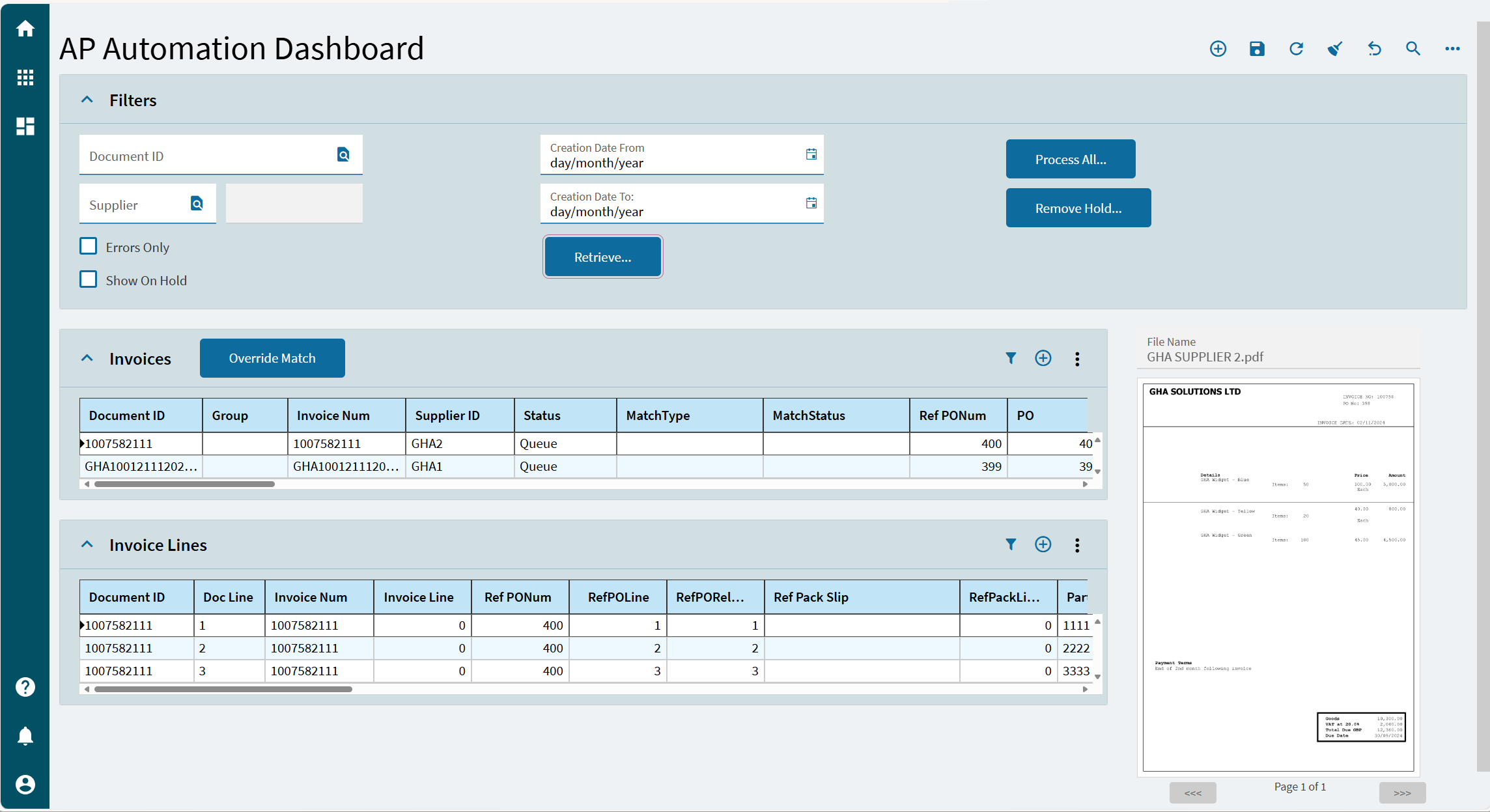Click the Document ID lookup search icon
This screenshot has width=1490, height=812.
(343, 154)
